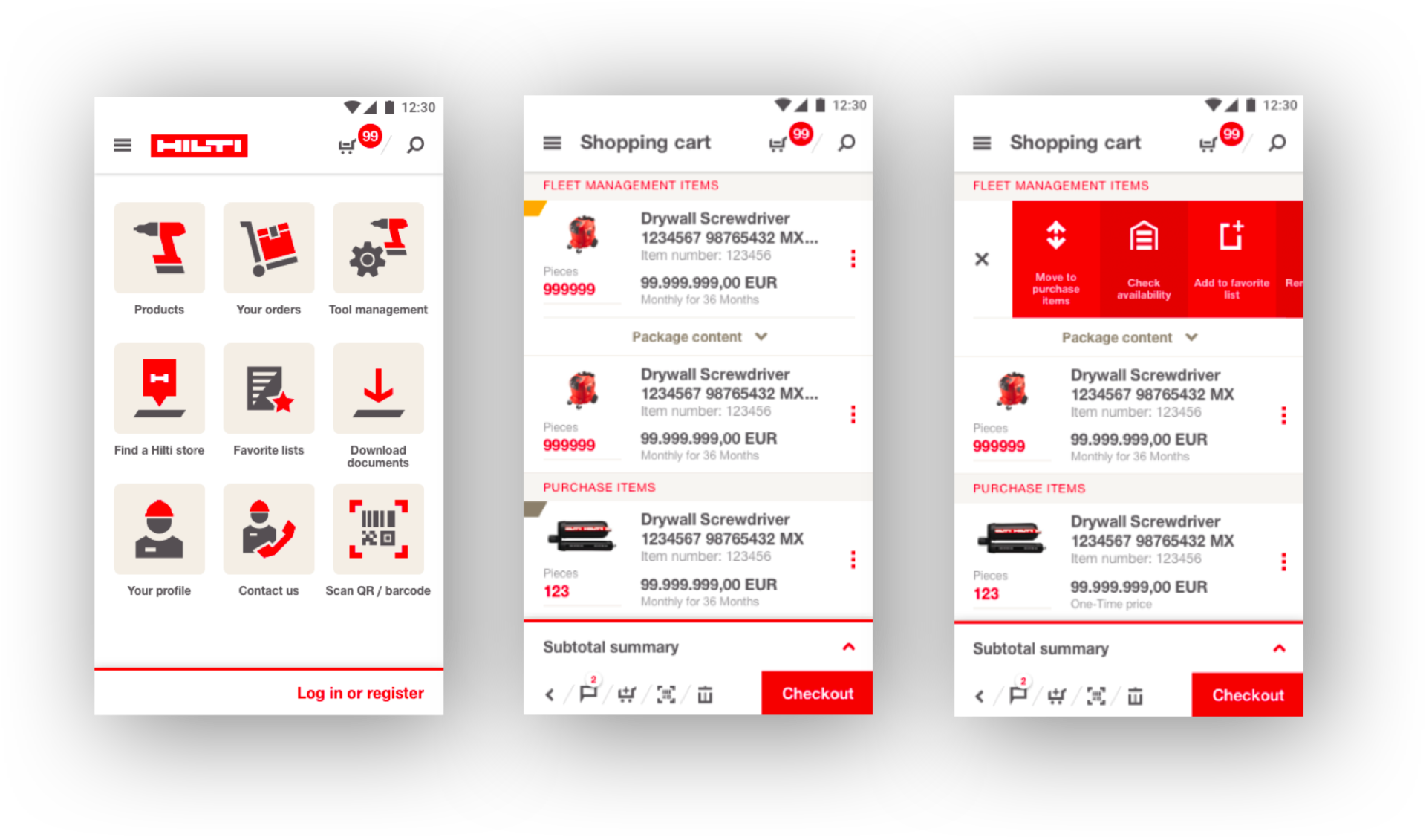Dismiss item with X close button

pos(983,259)
